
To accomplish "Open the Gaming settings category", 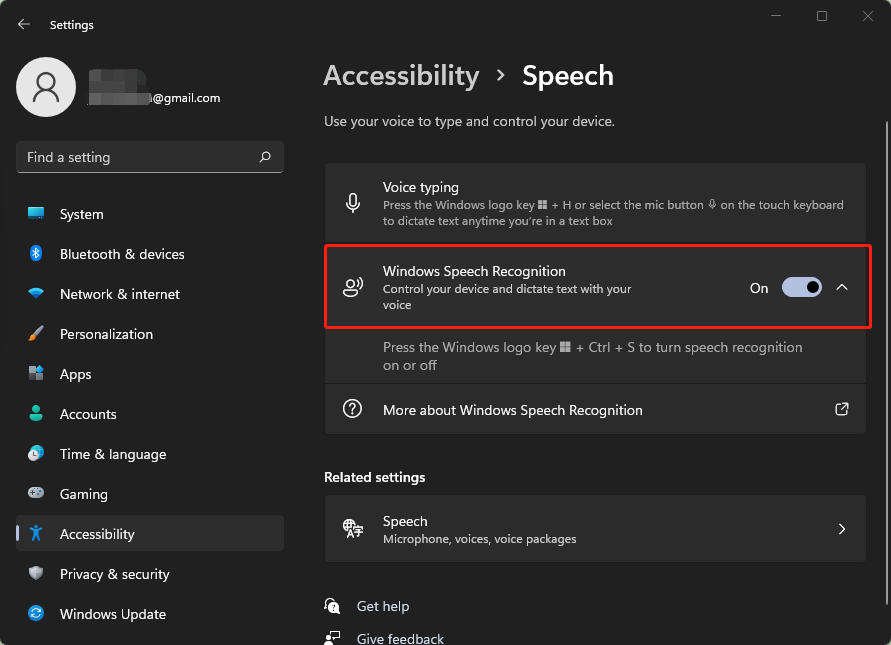I will [x=84, y=494].
